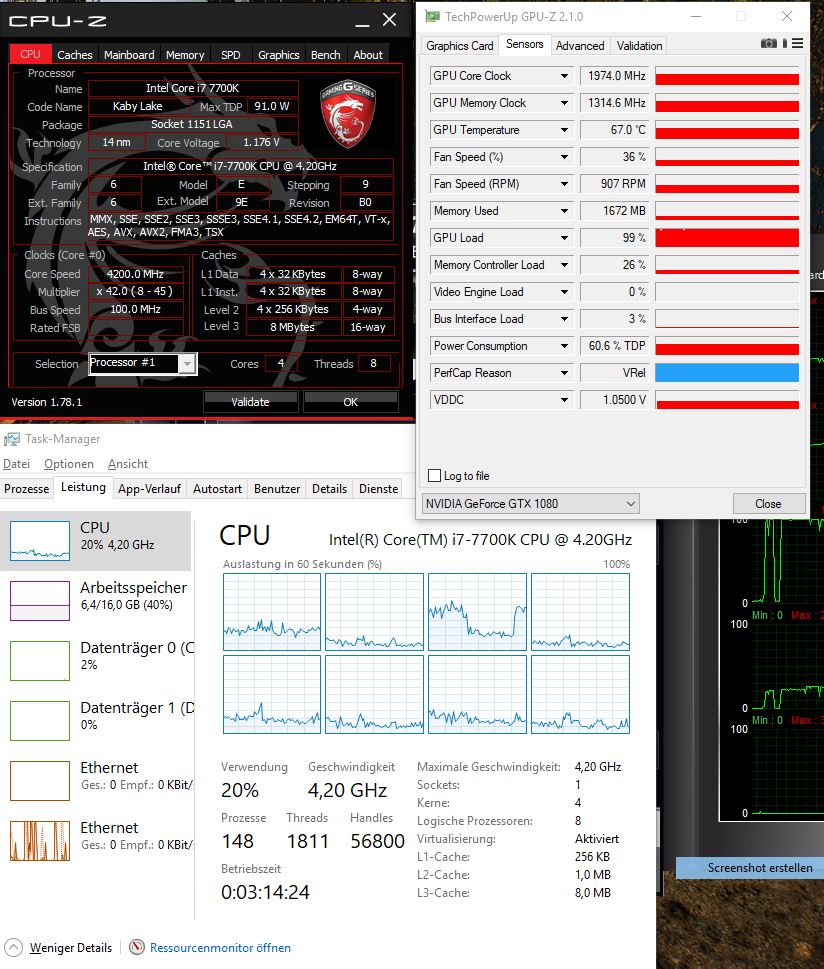Click the first CPU core utilization graph
824x969 pixels.
coord(272,612)
